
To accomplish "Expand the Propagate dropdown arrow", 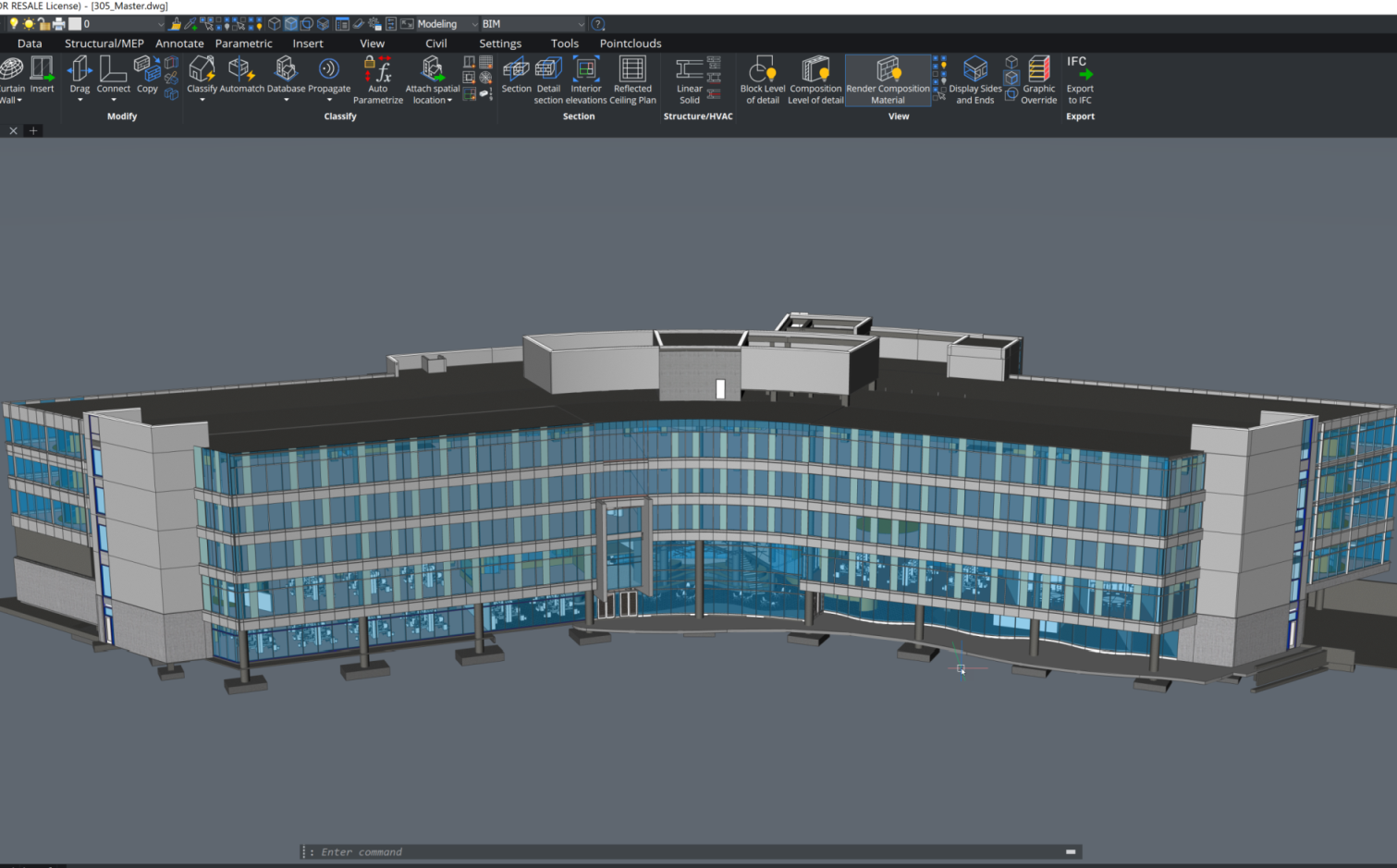I will pos(329,100).
